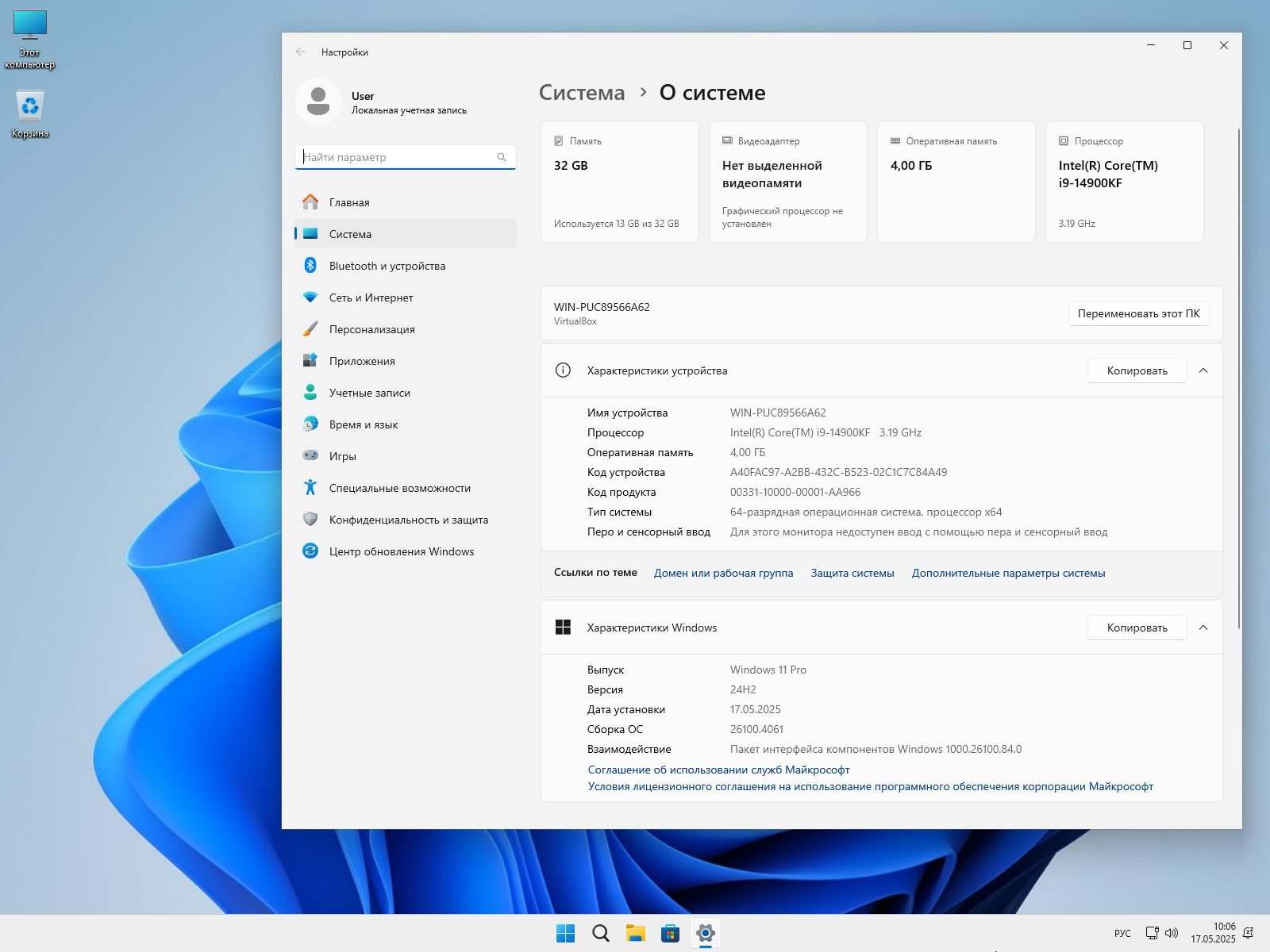1270x952 pixels.
Task: Click the search magnifier in Найти параметр field
Action: point(502,157)
